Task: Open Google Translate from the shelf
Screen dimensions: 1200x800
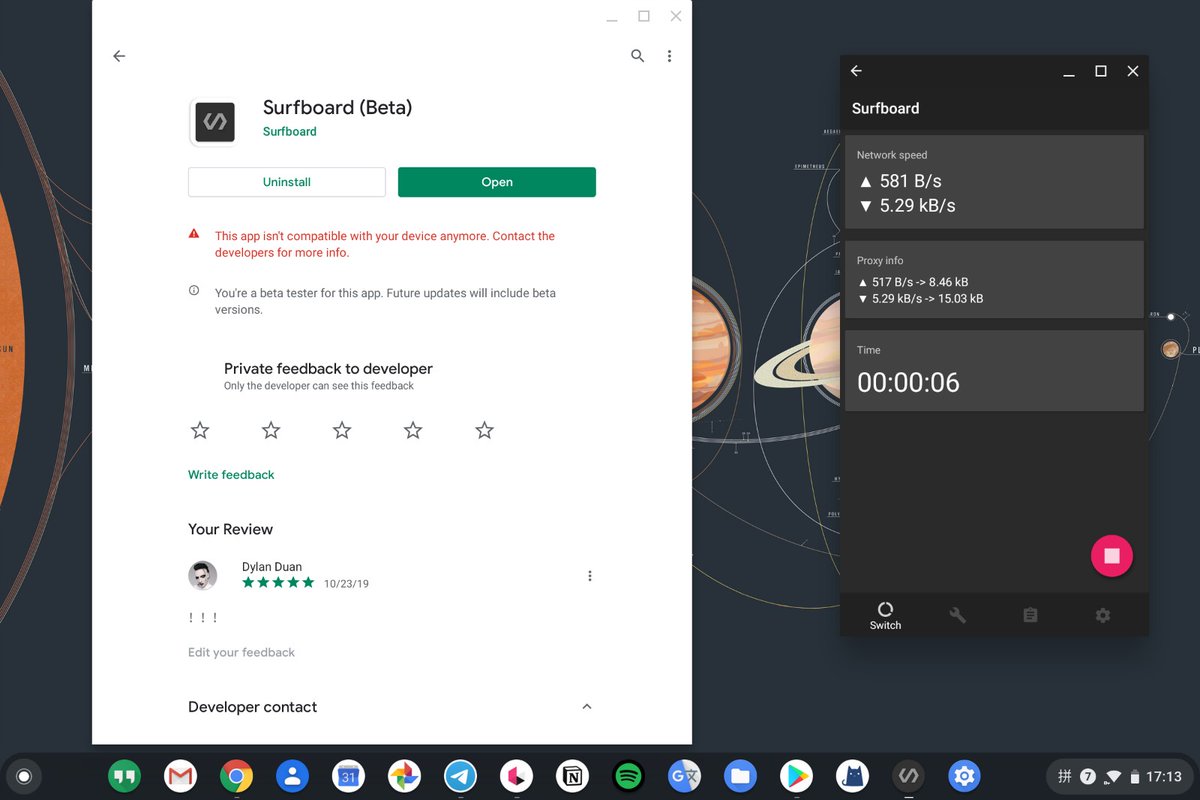Action: pos(684,776)
